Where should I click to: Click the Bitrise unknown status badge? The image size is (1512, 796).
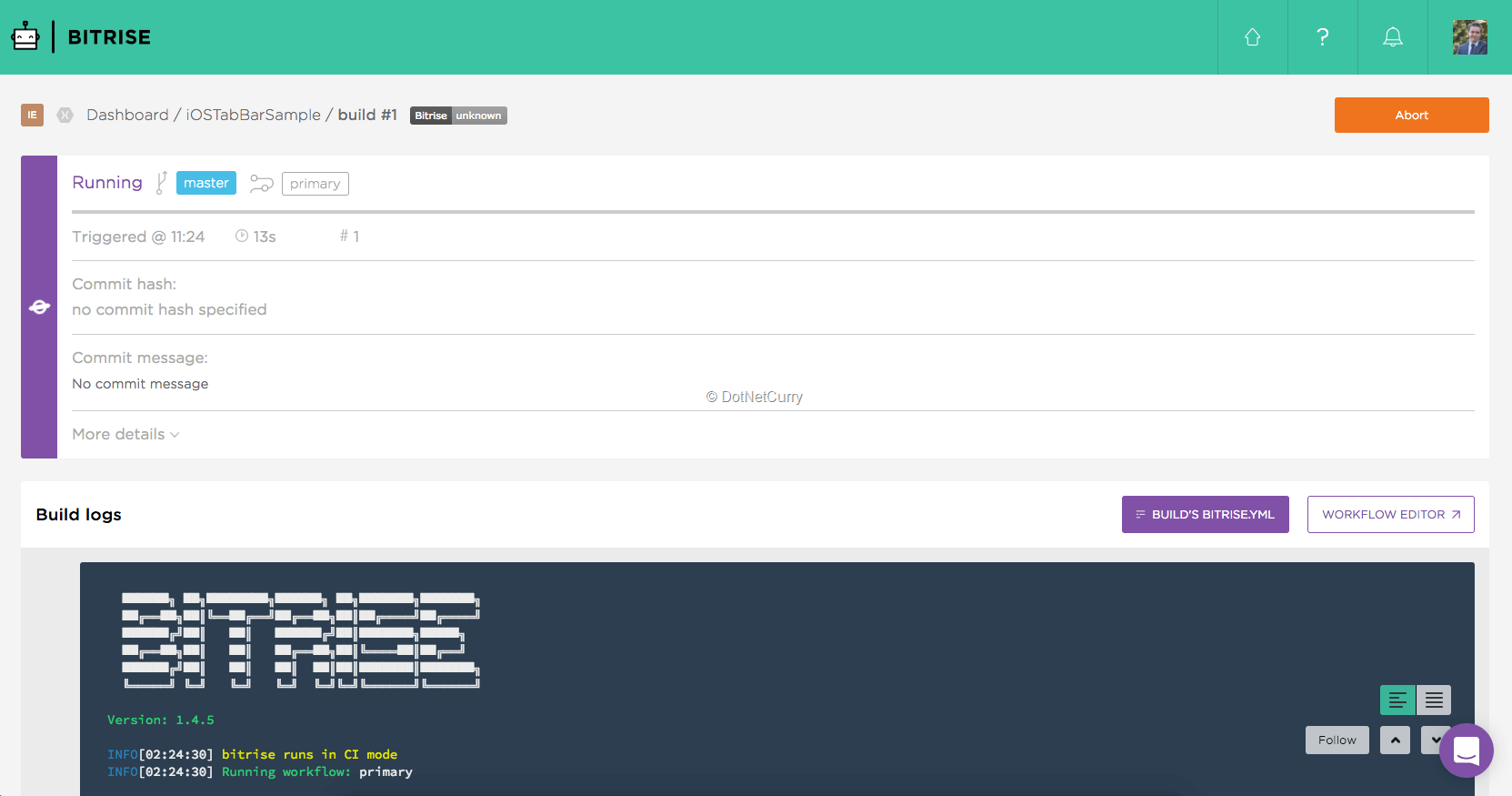[458, 116]
